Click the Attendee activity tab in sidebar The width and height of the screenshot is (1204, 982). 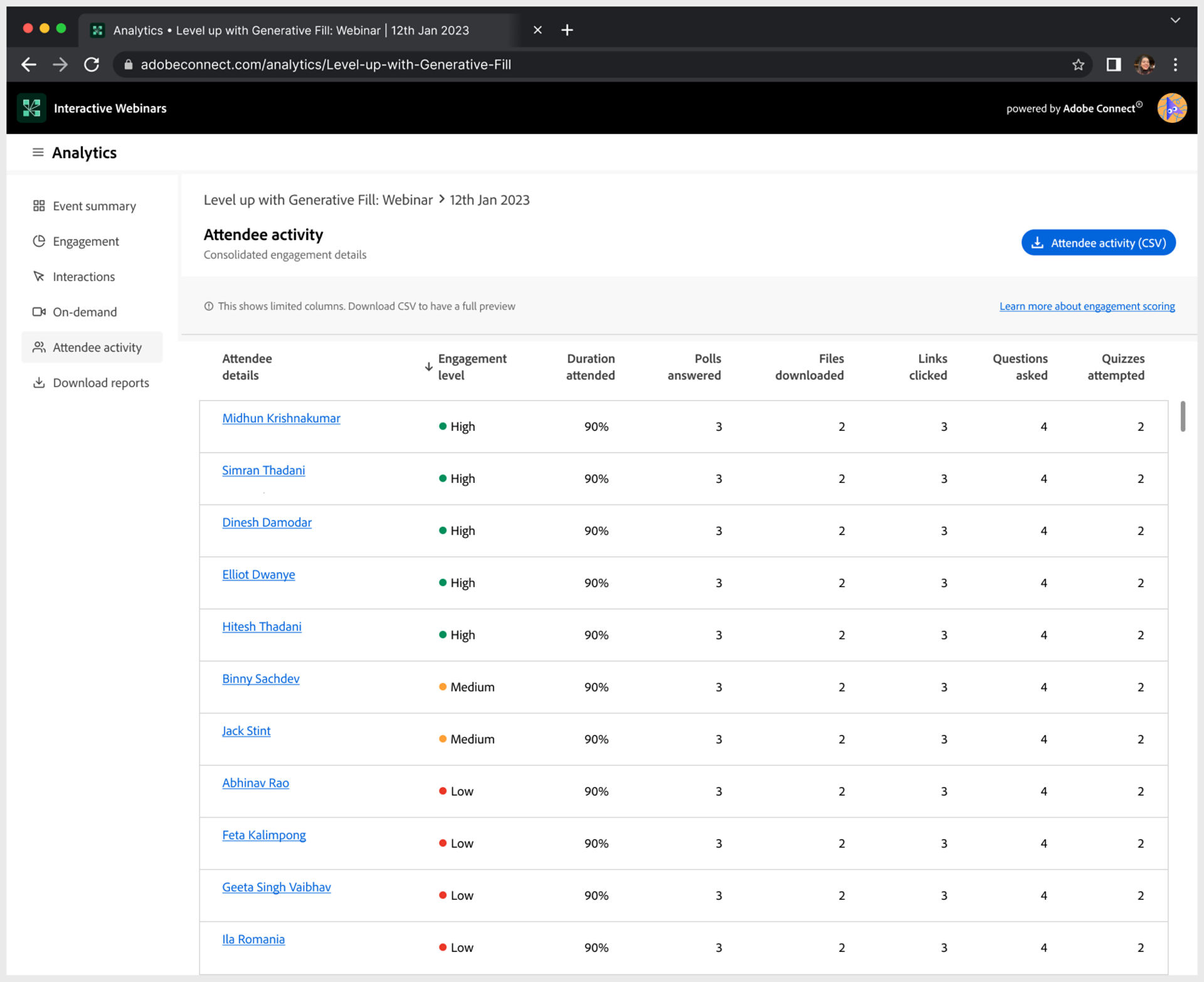[97, 347]
